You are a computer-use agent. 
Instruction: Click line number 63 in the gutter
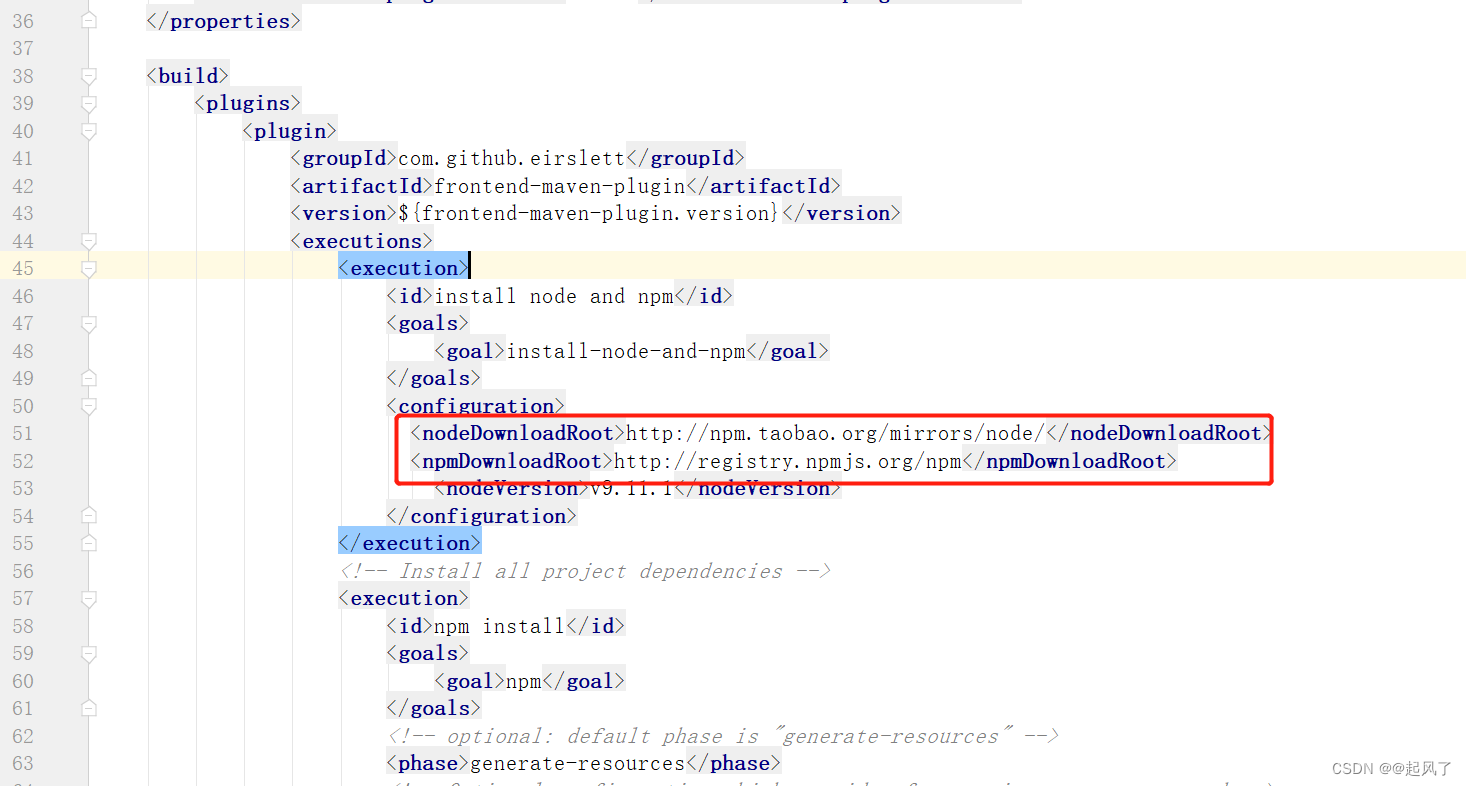[22, 763]
